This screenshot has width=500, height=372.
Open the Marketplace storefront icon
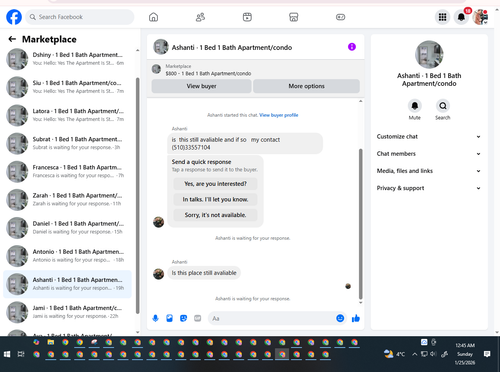293,17
